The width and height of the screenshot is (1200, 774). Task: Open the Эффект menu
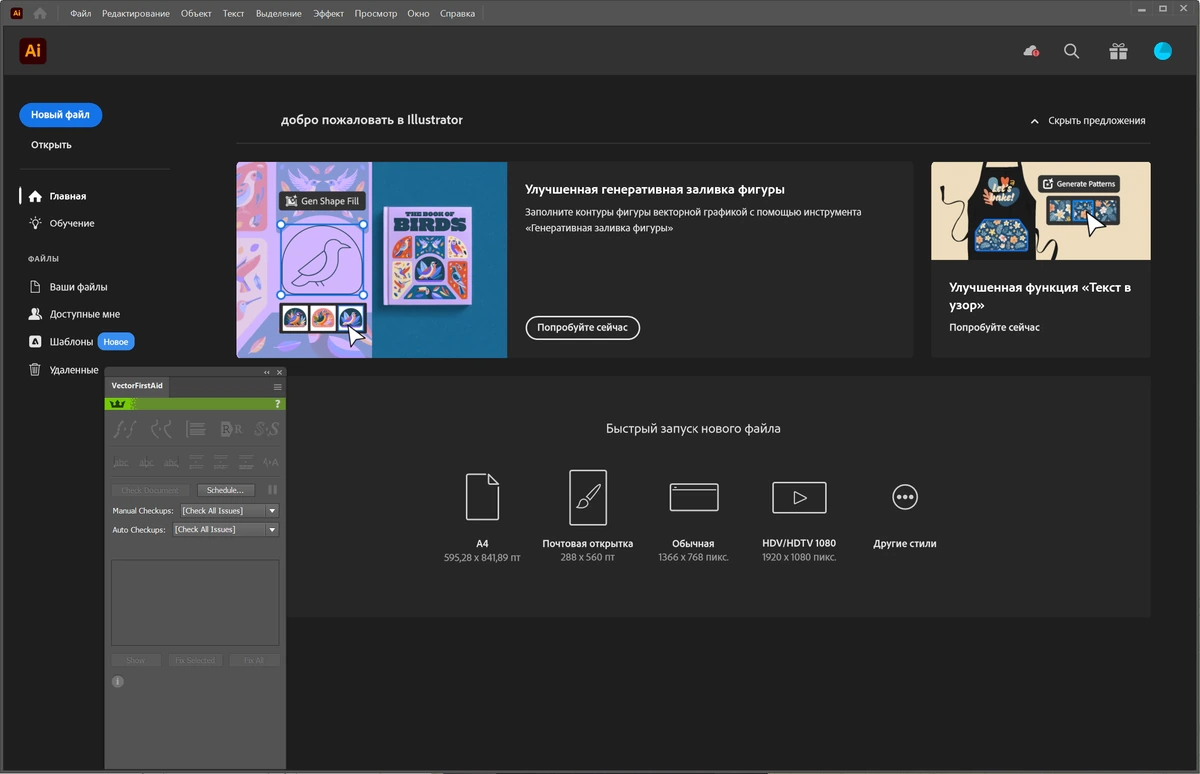point(329,14)
